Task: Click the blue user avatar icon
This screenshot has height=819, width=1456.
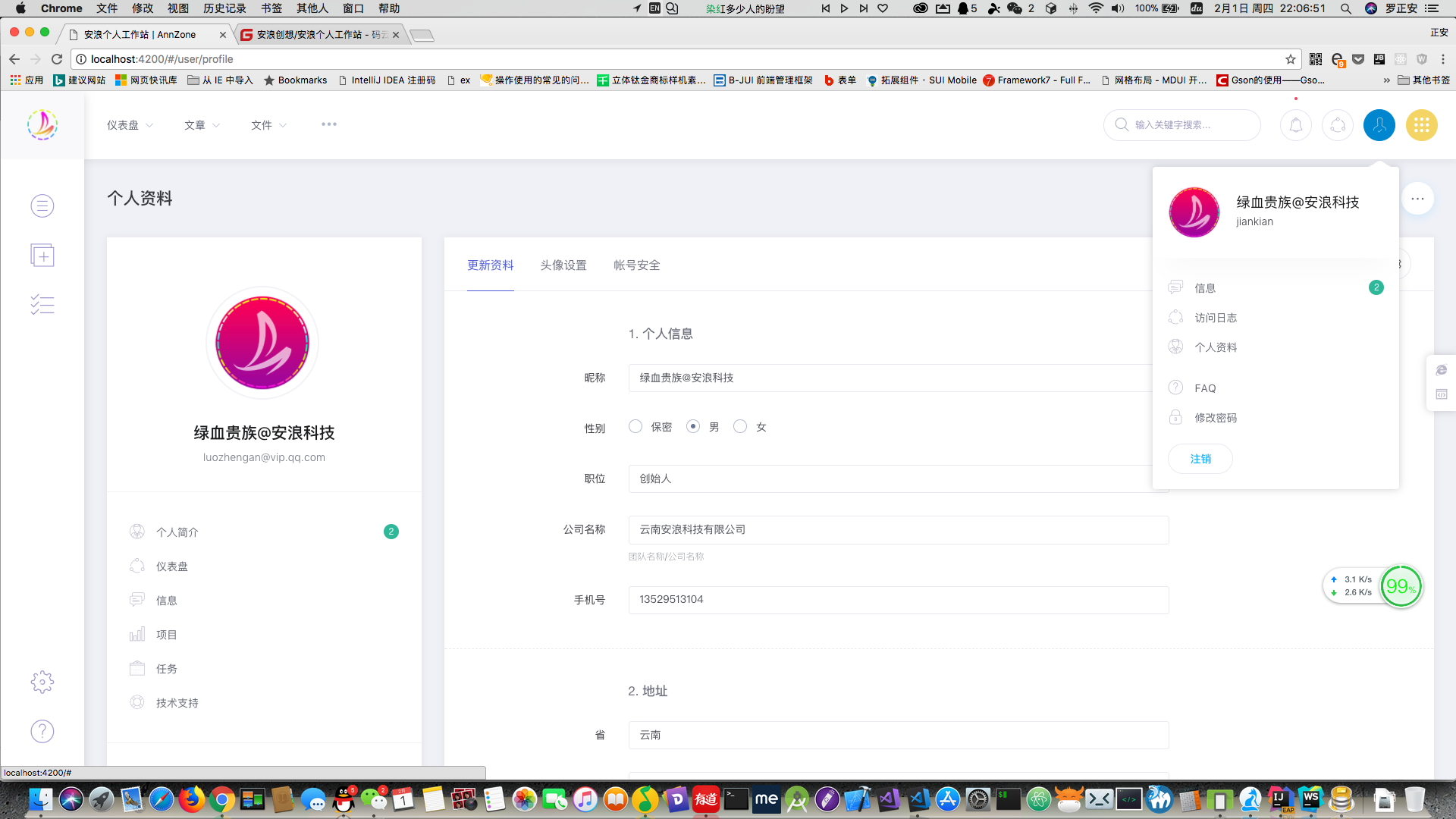Action: coord(1379,125)
